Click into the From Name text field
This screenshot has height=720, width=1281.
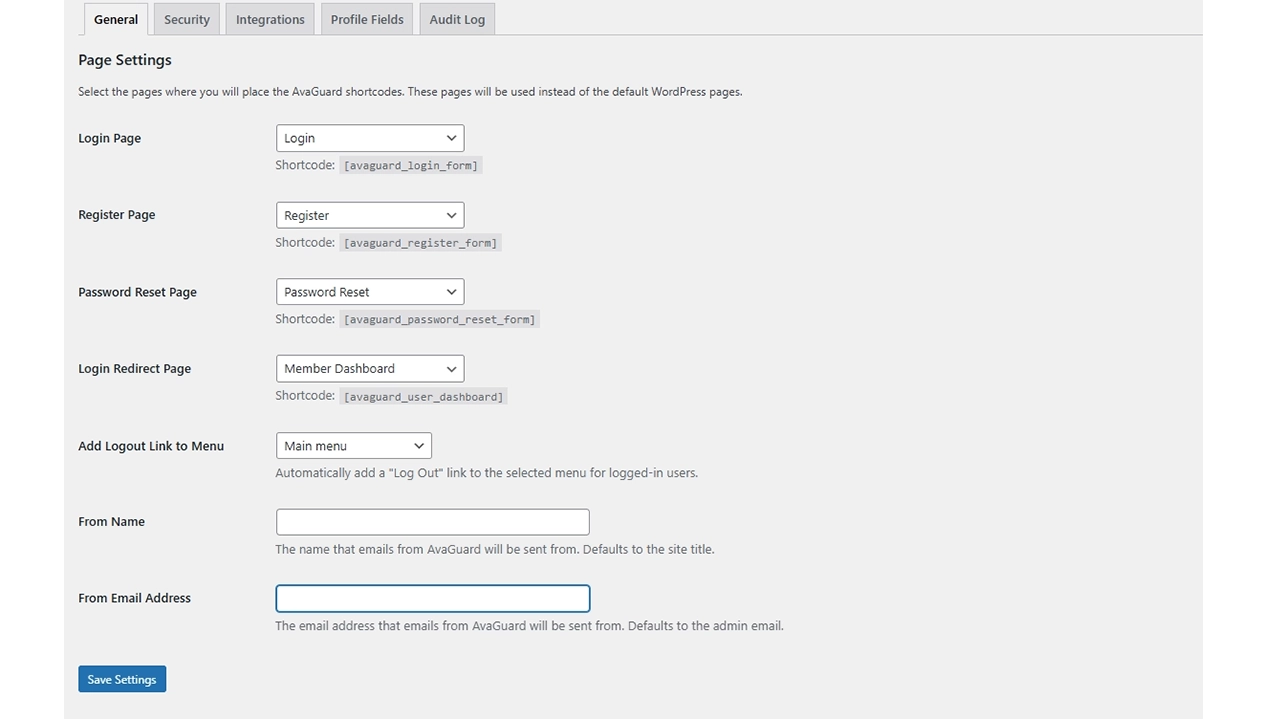(x=432, y=522)
